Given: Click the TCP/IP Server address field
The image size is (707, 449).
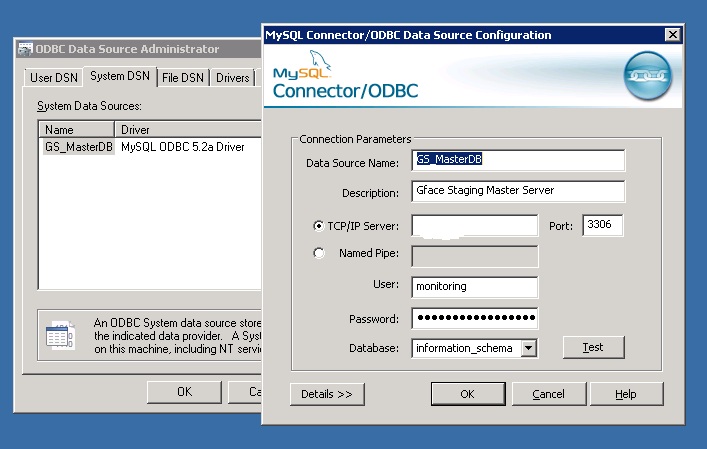Looking at the screenshot, I should coord(475,225).
